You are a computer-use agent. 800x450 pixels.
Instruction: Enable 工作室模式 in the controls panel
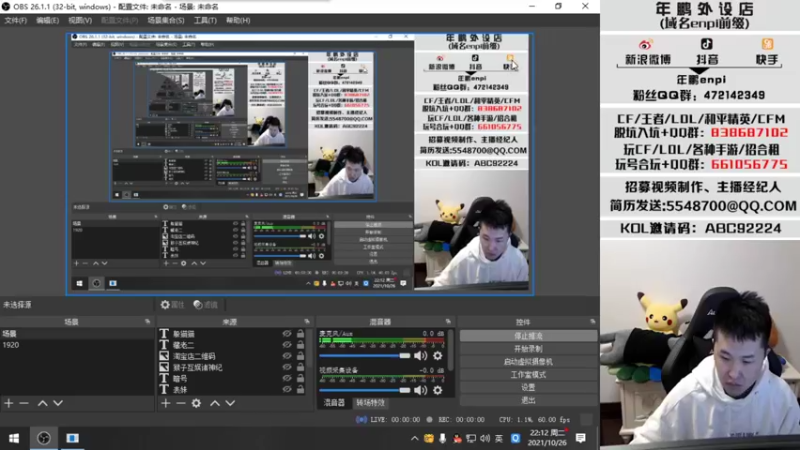click(x=528, y=374)
